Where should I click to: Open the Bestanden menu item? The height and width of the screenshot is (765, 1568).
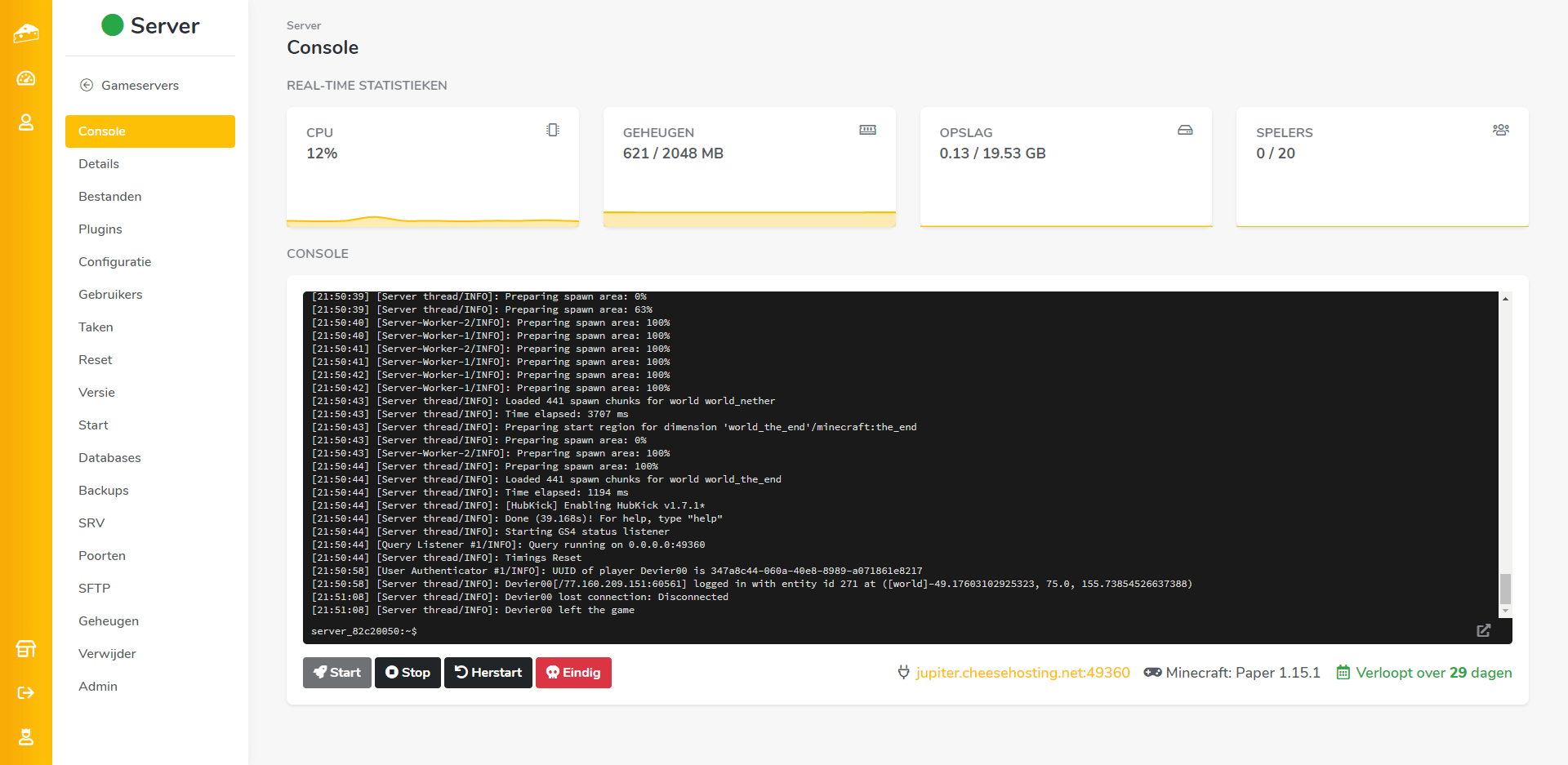click(x=110, y=197)
